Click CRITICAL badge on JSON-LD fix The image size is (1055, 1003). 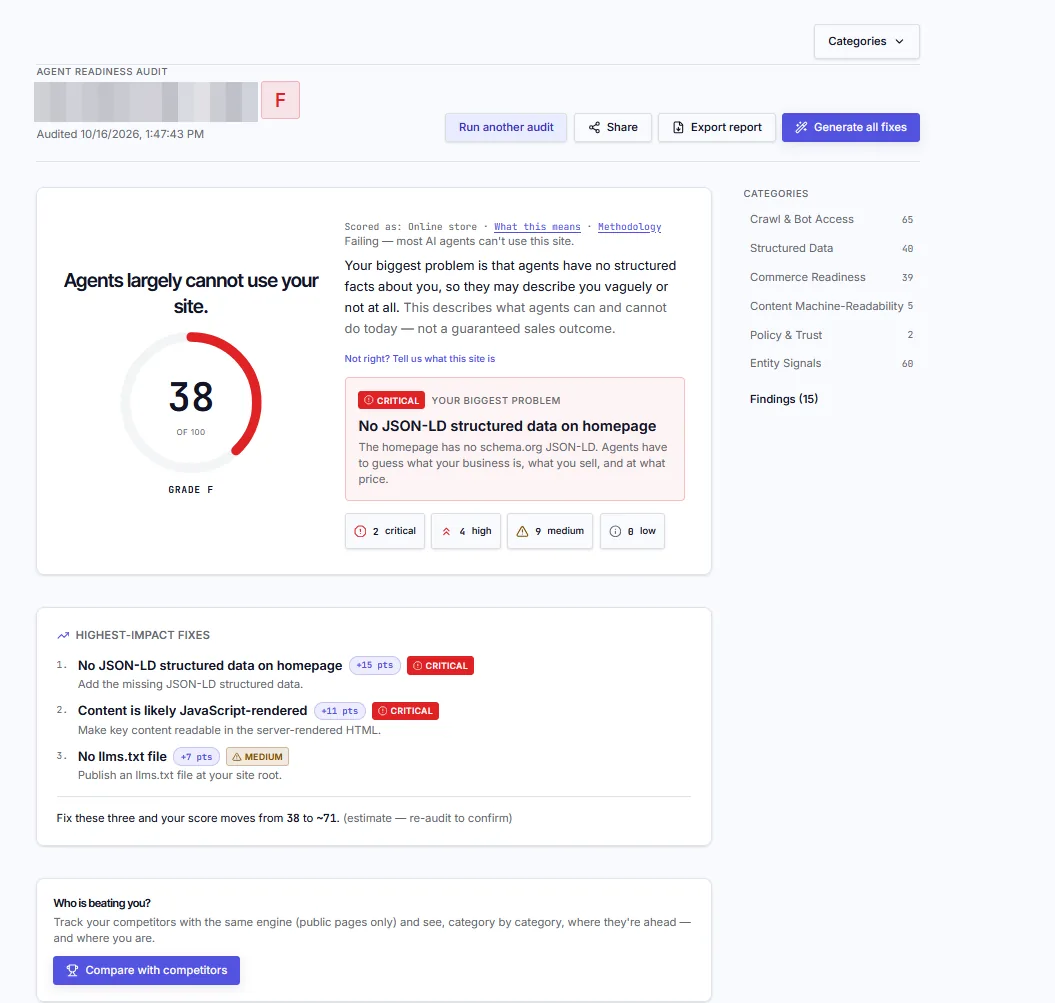(441, 665)
